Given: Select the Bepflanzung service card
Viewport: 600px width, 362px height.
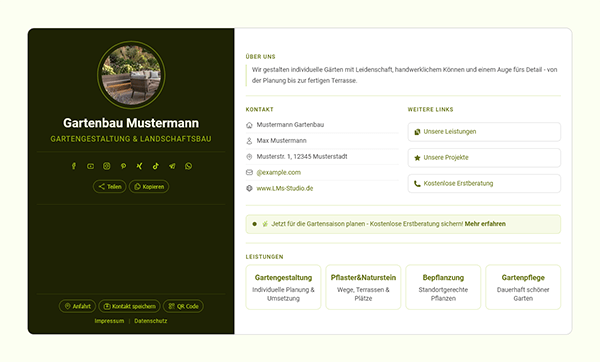Looking at the screenshot, I should click(x=443, y=287).
